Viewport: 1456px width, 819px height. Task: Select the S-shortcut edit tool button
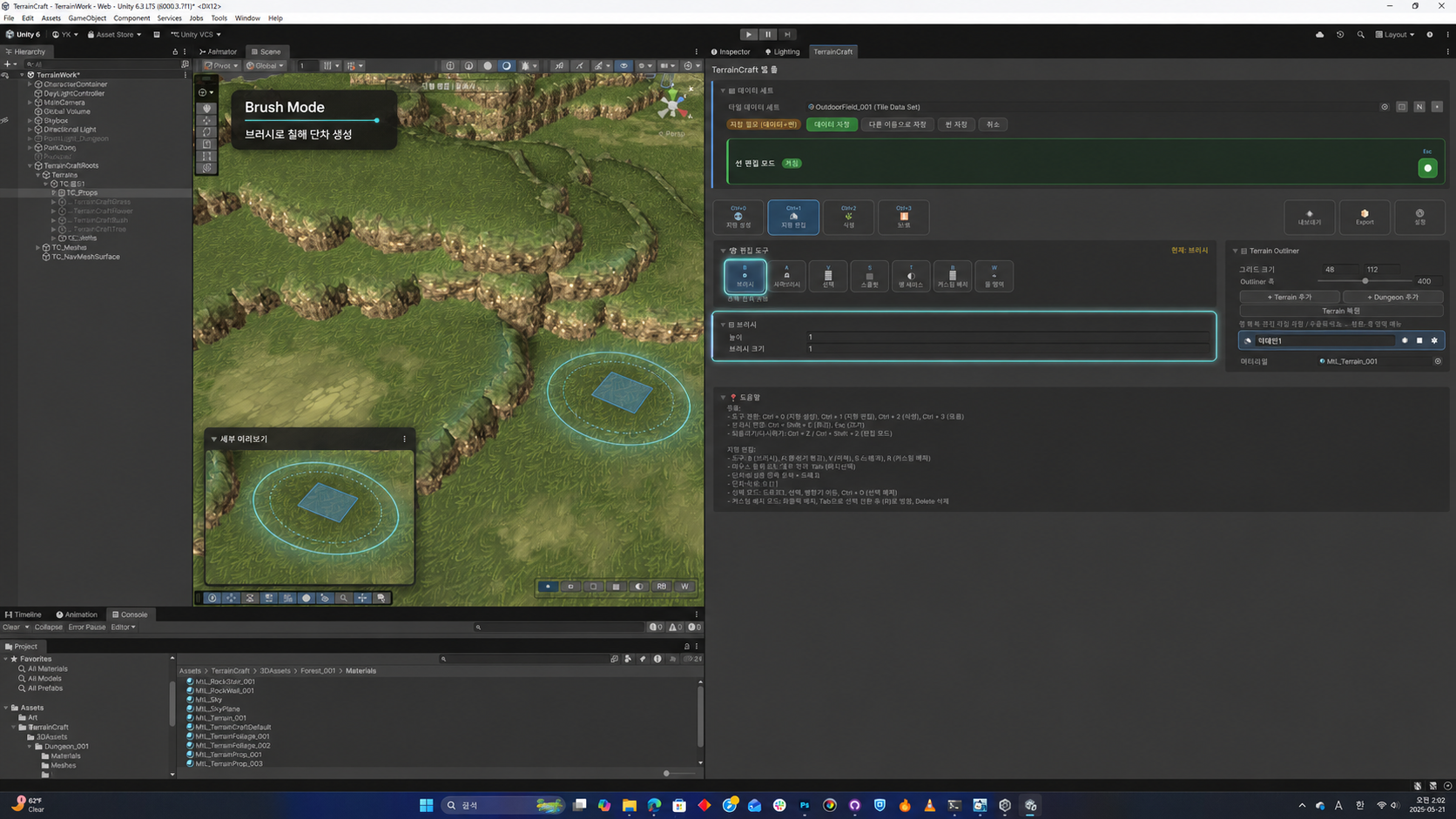tap(869, 276)
